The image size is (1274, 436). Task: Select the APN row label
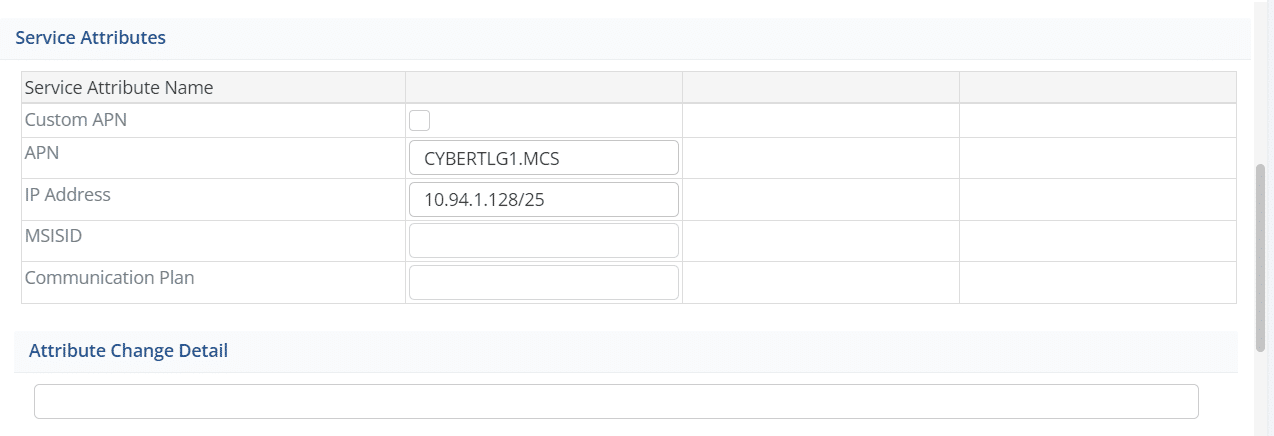43,153
